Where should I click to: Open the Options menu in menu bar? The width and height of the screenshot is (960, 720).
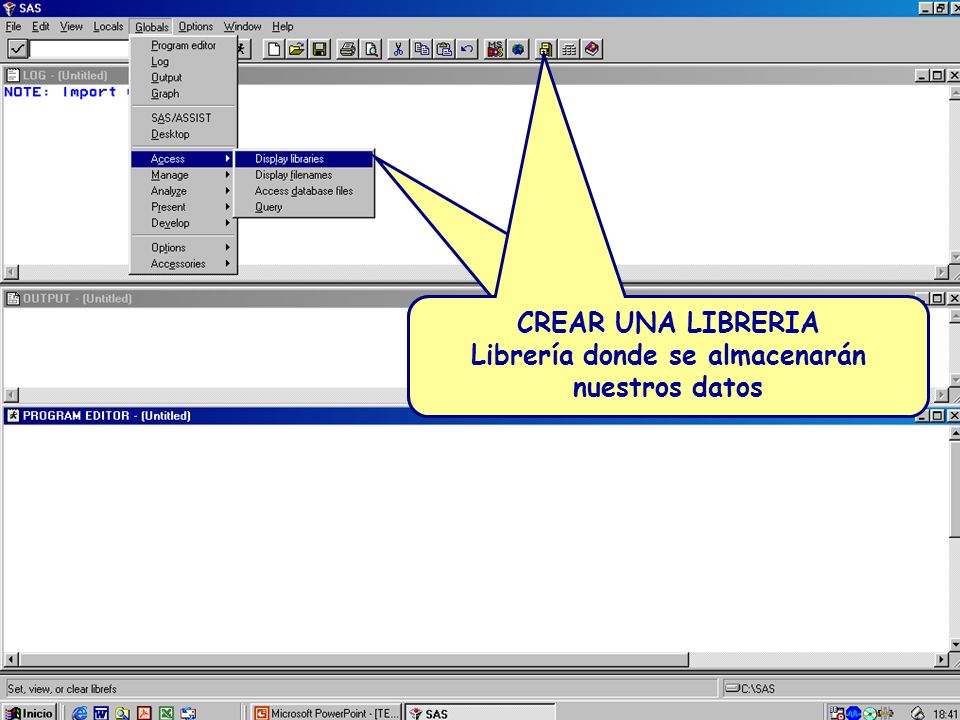195,26
